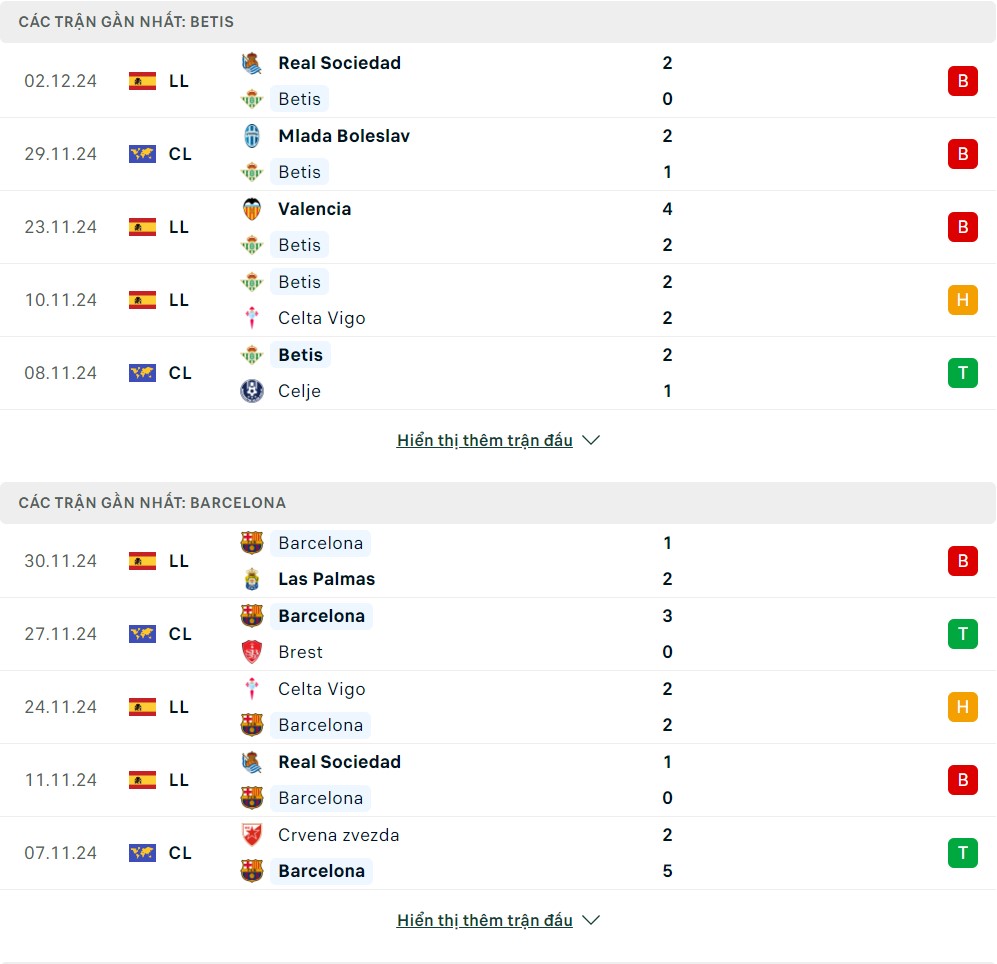Open 'Hiển thị thêm trận đấu' under Barcelona

(485, 920)
